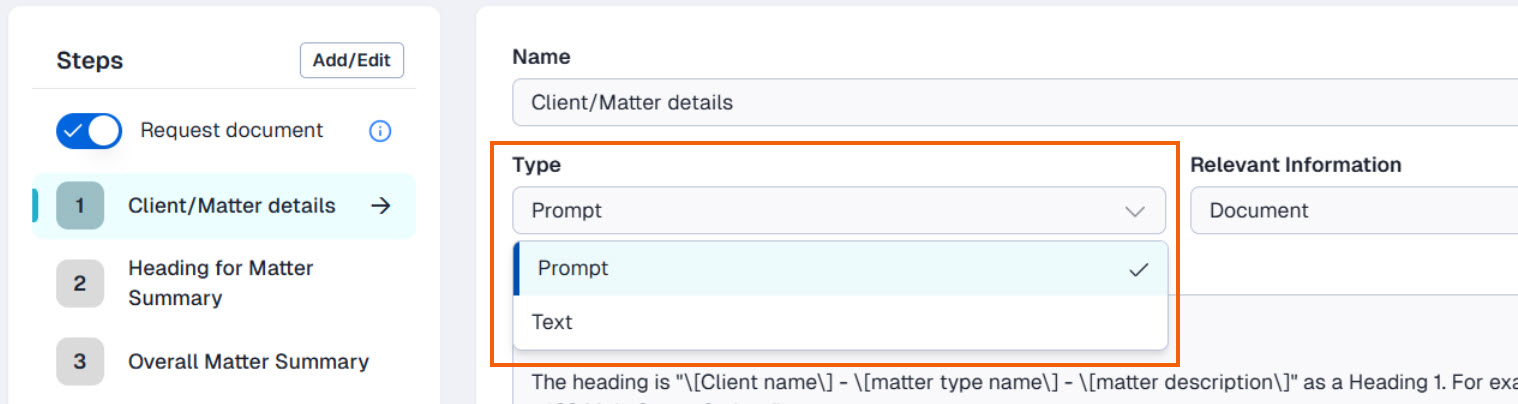Click the info icon beside Request document

tap(380, 131)
